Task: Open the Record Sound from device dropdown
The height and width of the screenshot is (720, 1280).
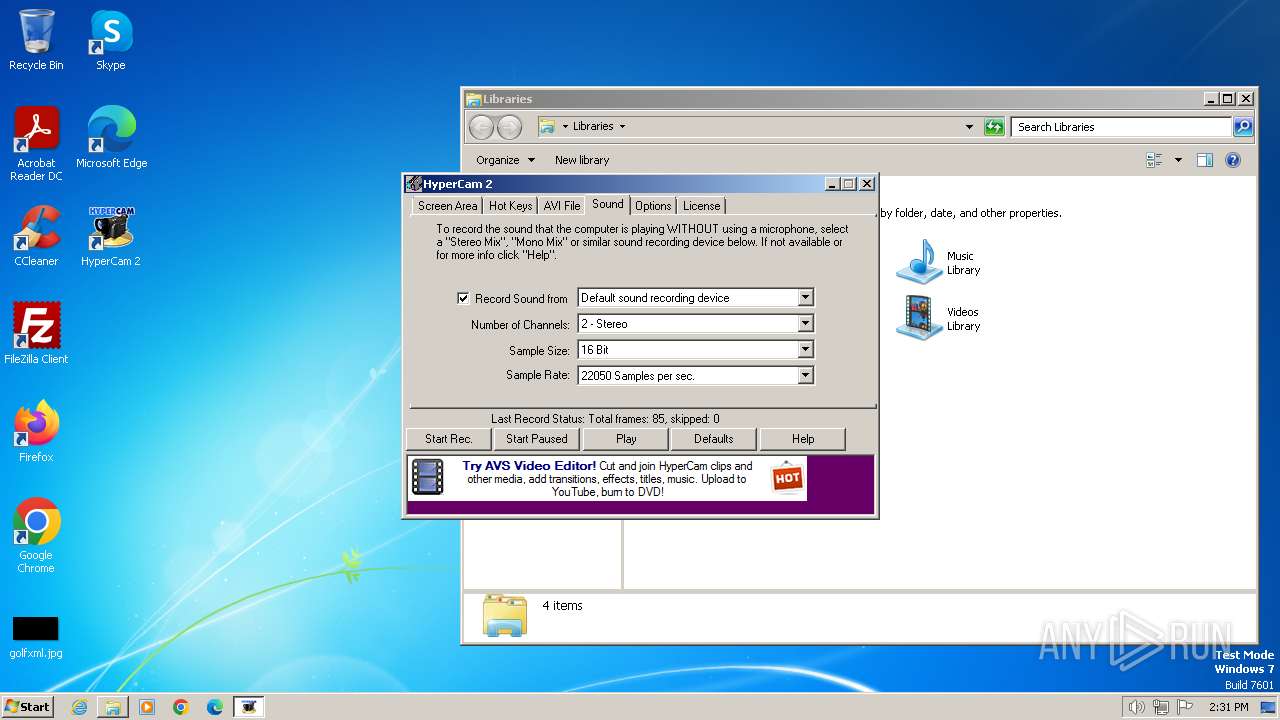Action: tap(805, 298)
